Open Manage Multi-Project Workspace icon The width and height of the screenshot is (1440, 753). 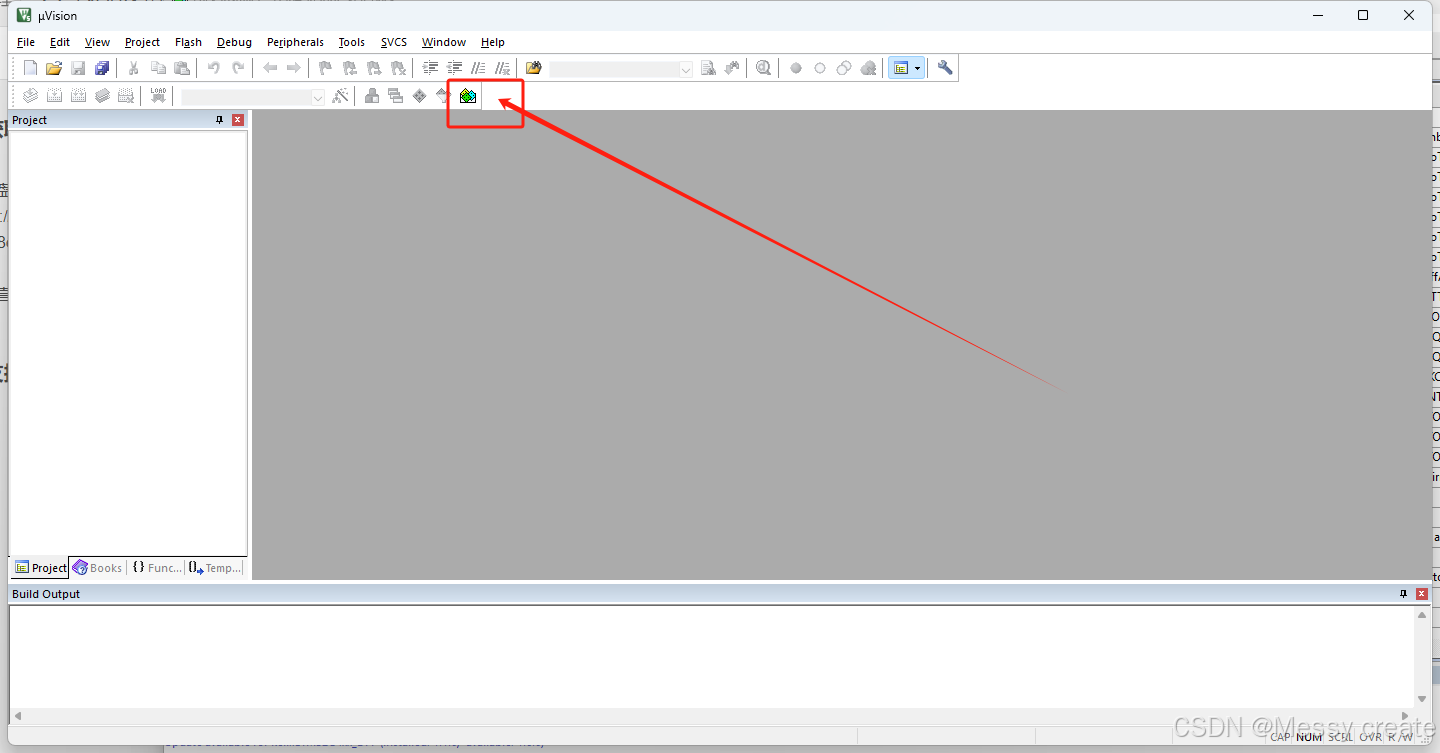395,96
